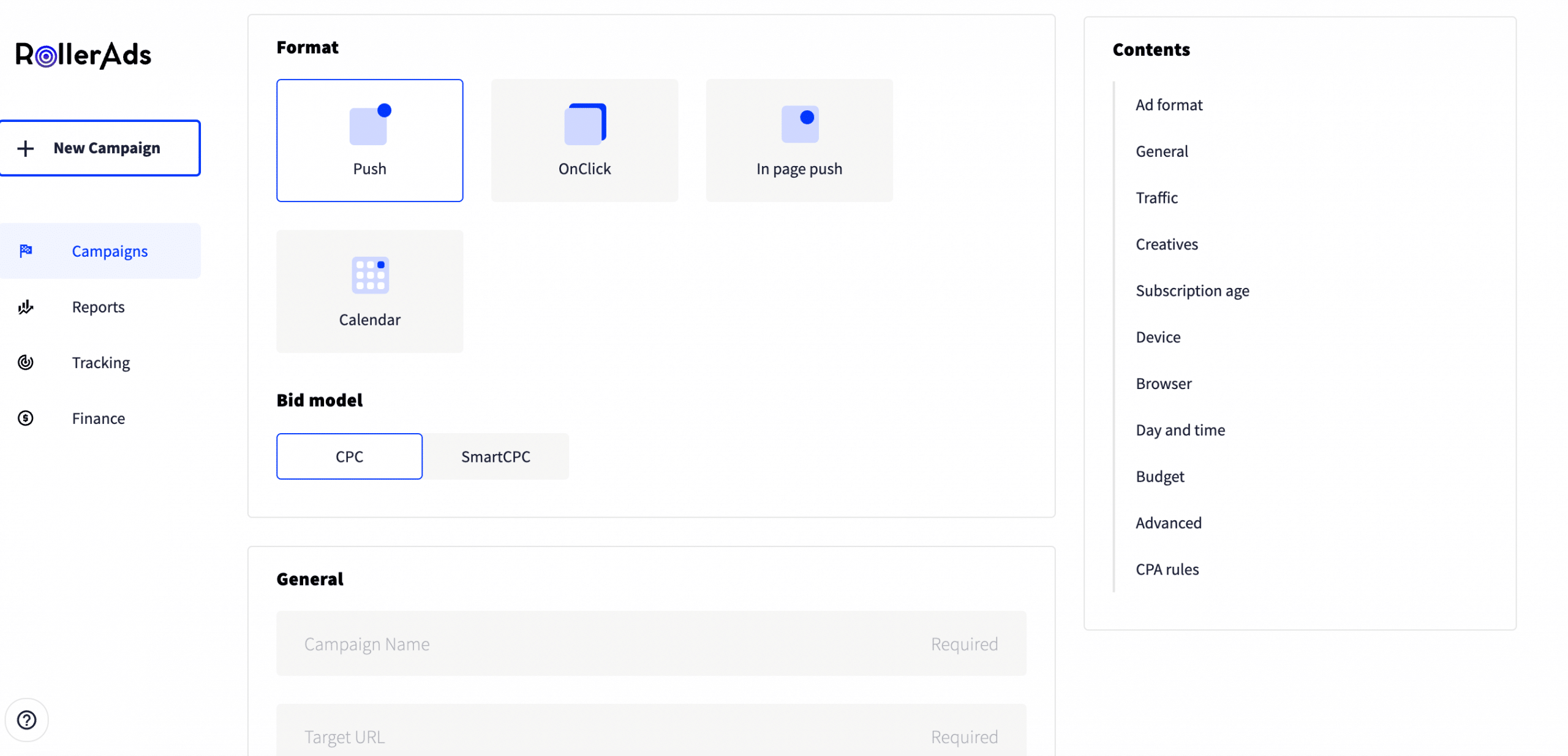Image resolution: width=1568 pixels, height=756 pixels.
Task: Click the Tracking target icon
Action: [x=26, y=362]
